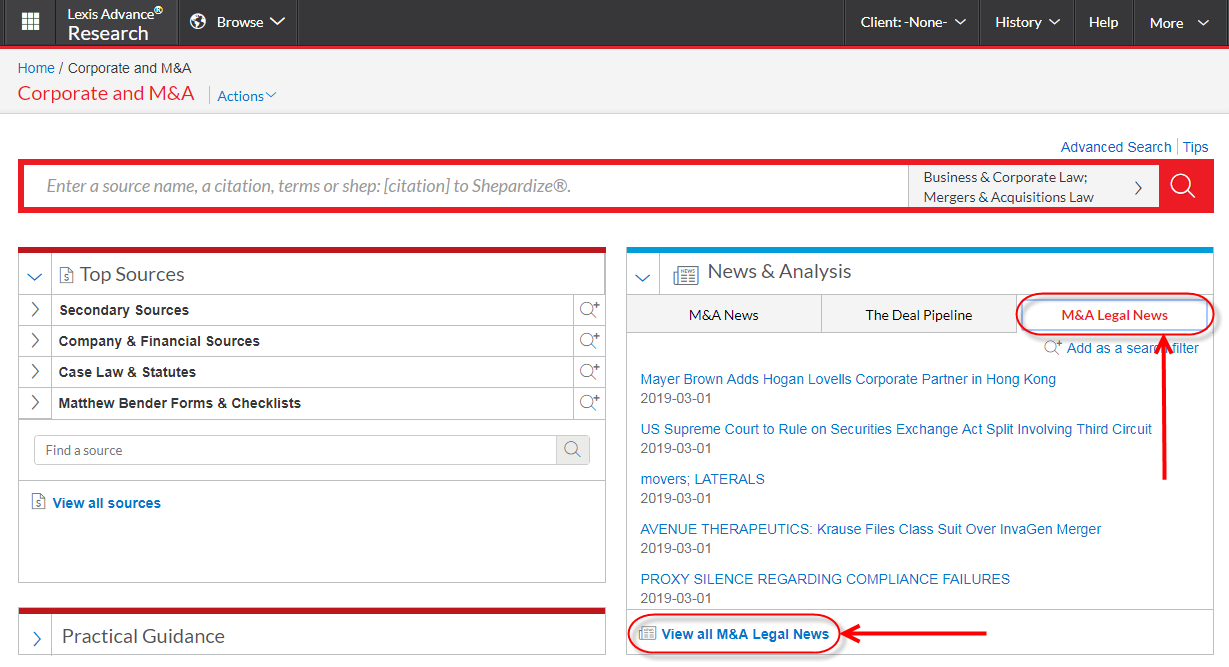Open US Supreme Court Securities Exchange Act article
The height and width of the screenshot is (667, 1229).
point(896,429)
